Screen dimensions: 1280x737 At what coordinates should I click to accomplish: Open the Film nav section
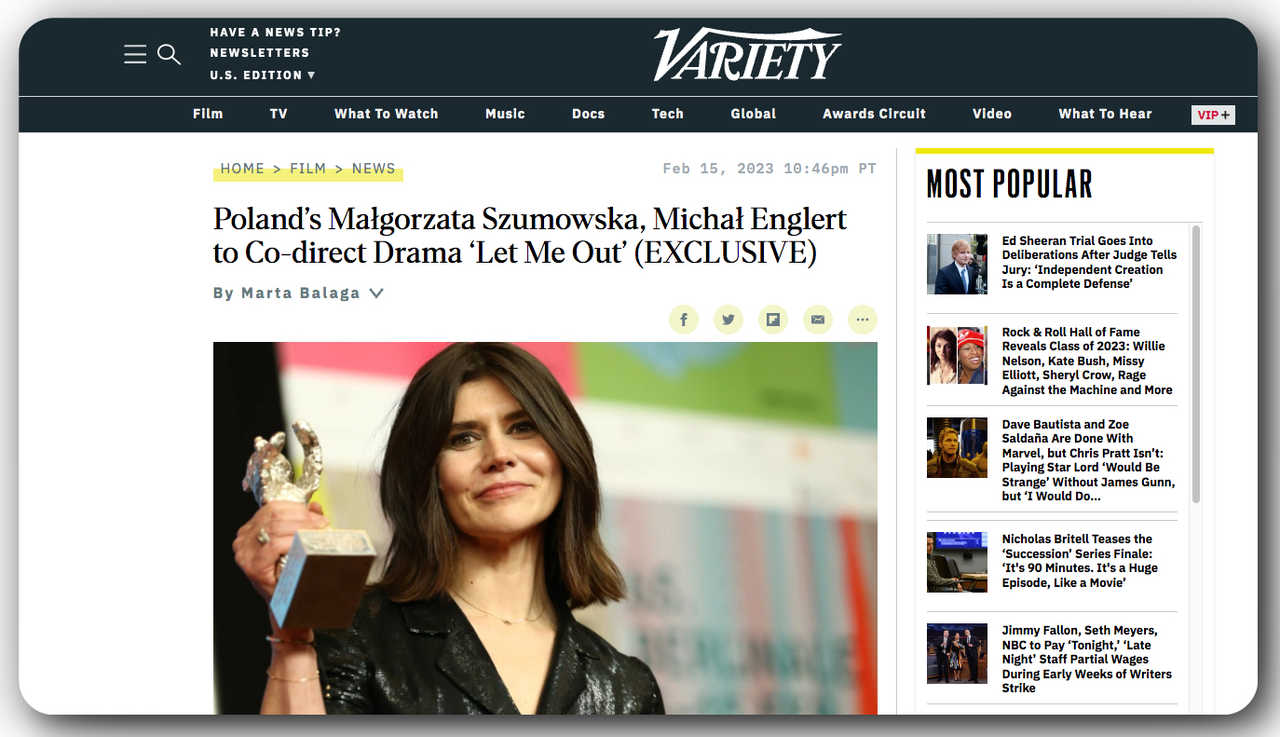208,114
